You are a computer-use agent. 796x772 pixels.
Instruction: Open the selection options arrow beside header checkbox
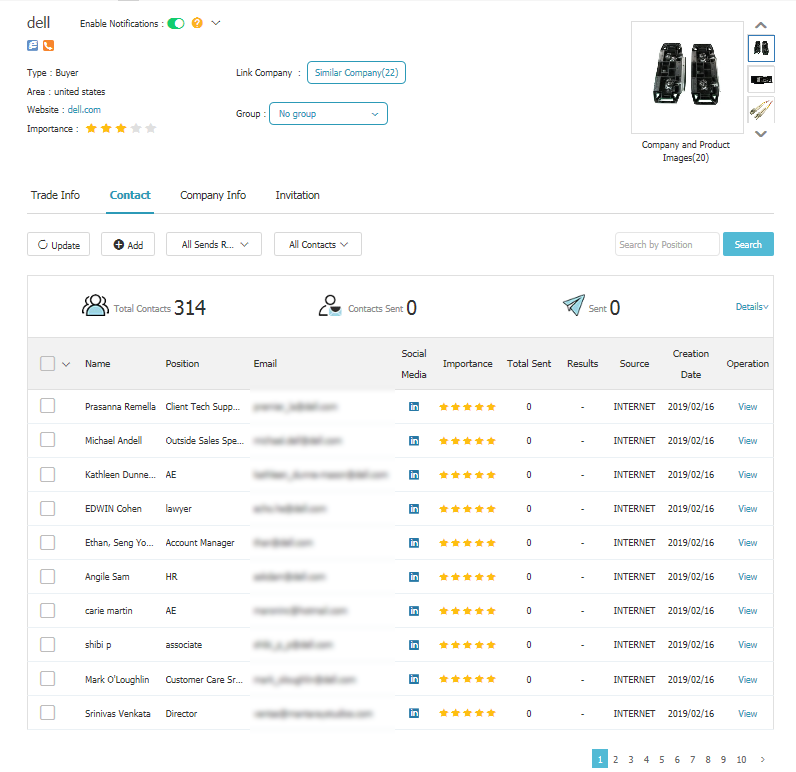(66, 364)
